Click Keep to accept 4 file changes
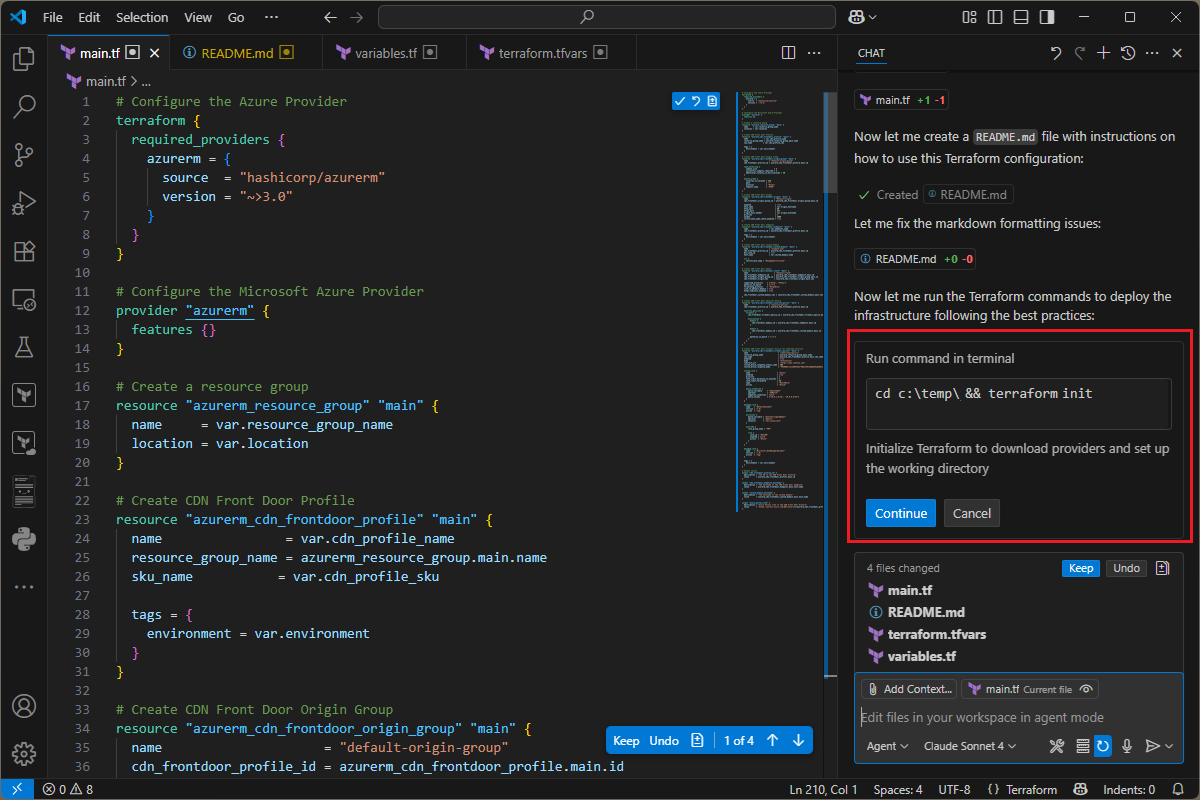The width and height of the screenshot is (1200, 800). point(1080,567)
